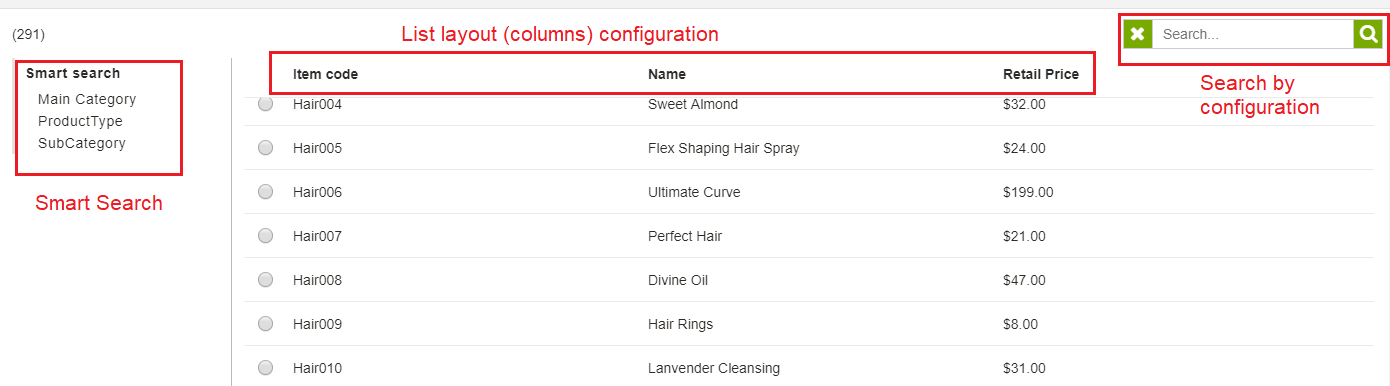Select the Hair005 radio button
This screenshot has width=1390, height=386.
265,148
